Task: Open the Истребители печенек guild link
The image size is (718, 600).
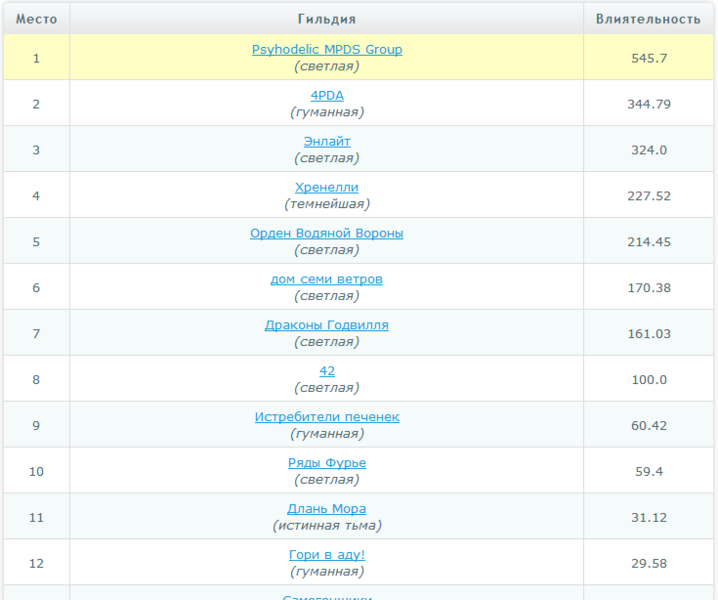Action: pyautogui.click(x=326, y=418)
